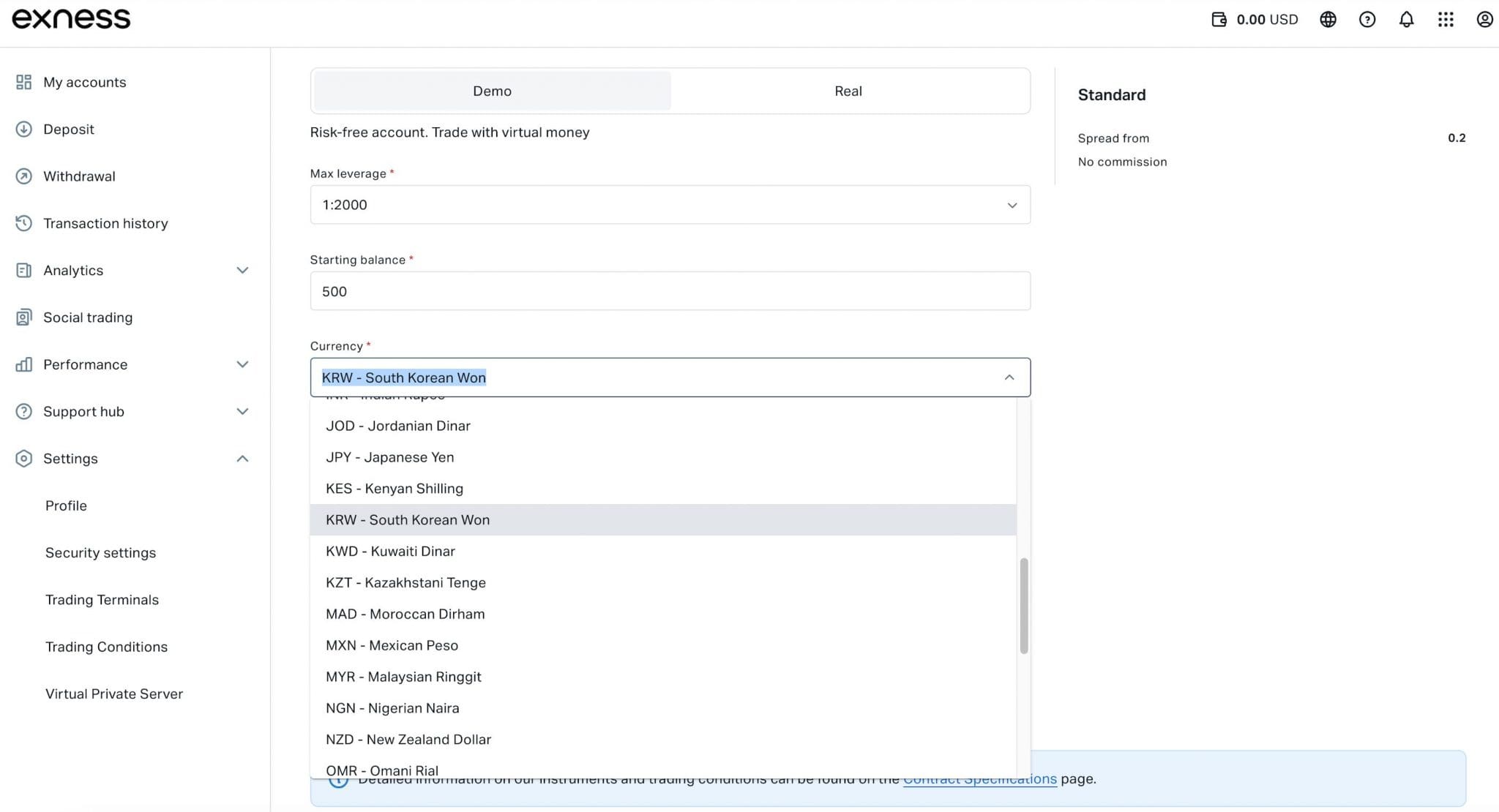Click the Deposit icon in sidebar
1499x812 pixels.
click(x=23, y=128)
